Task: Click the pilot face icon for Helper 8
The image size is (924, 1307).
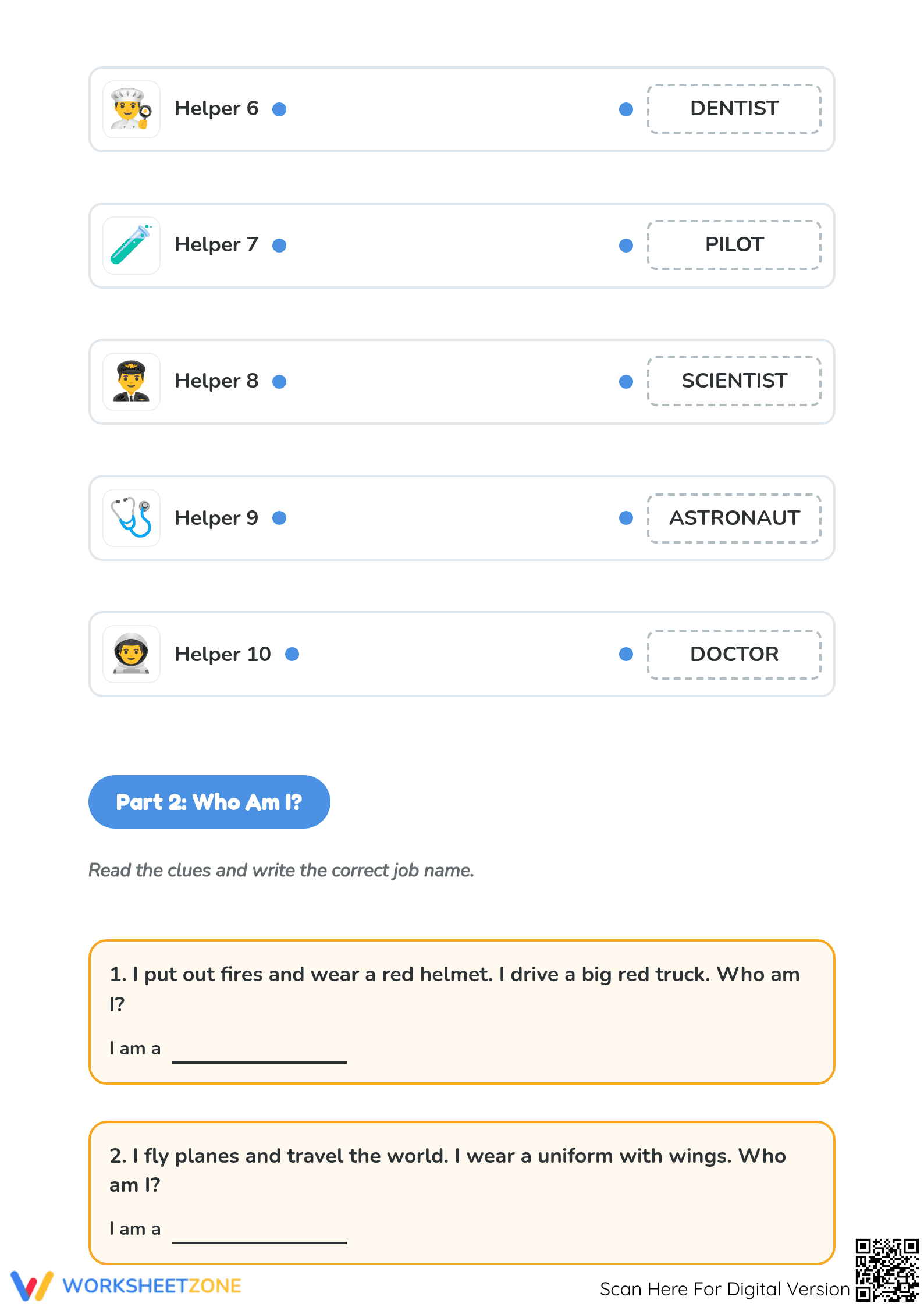Action: click(x=132, y=382)
